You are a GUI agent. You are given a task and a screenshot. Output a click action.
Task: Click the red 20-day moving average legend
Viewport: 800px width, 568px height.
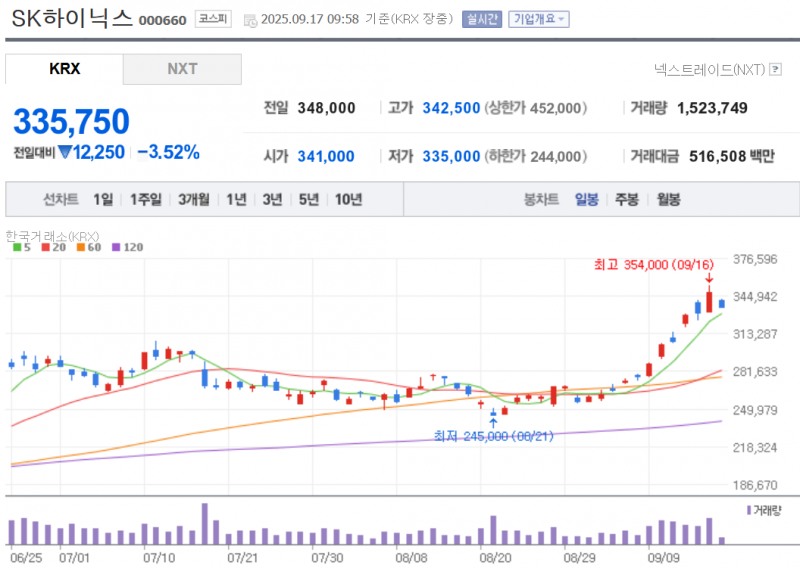click(54, 248)
